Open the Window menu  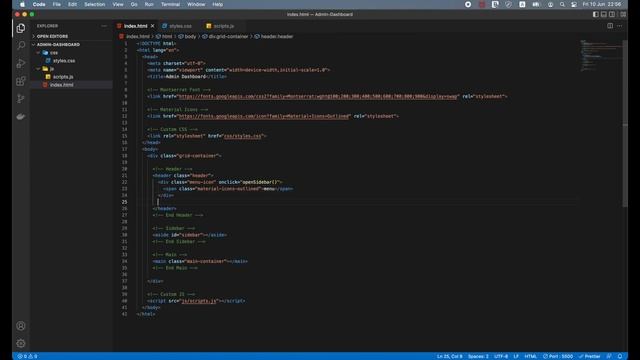coord(196,4)
